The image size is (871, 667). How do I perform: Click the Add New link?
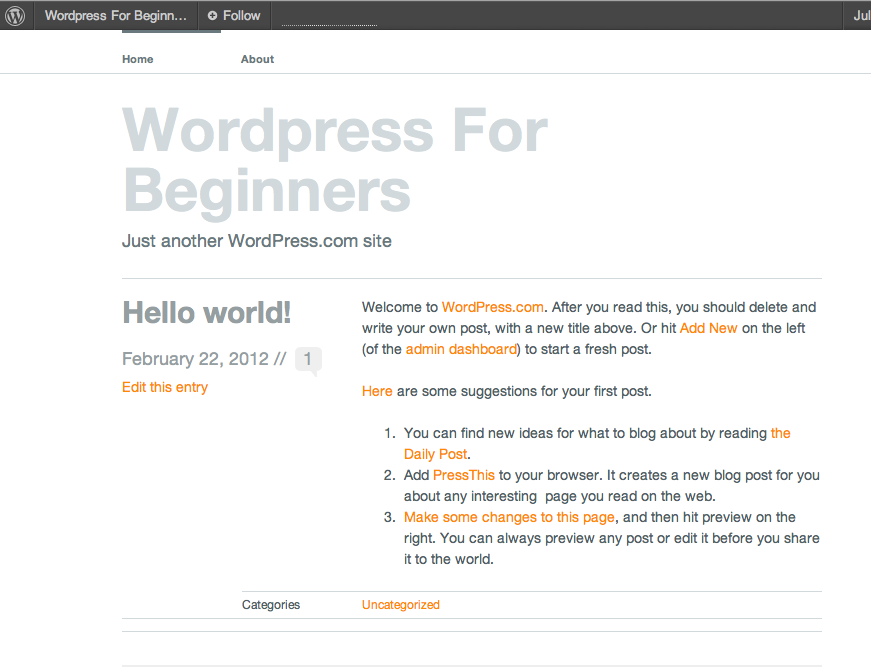pos(708,328)
